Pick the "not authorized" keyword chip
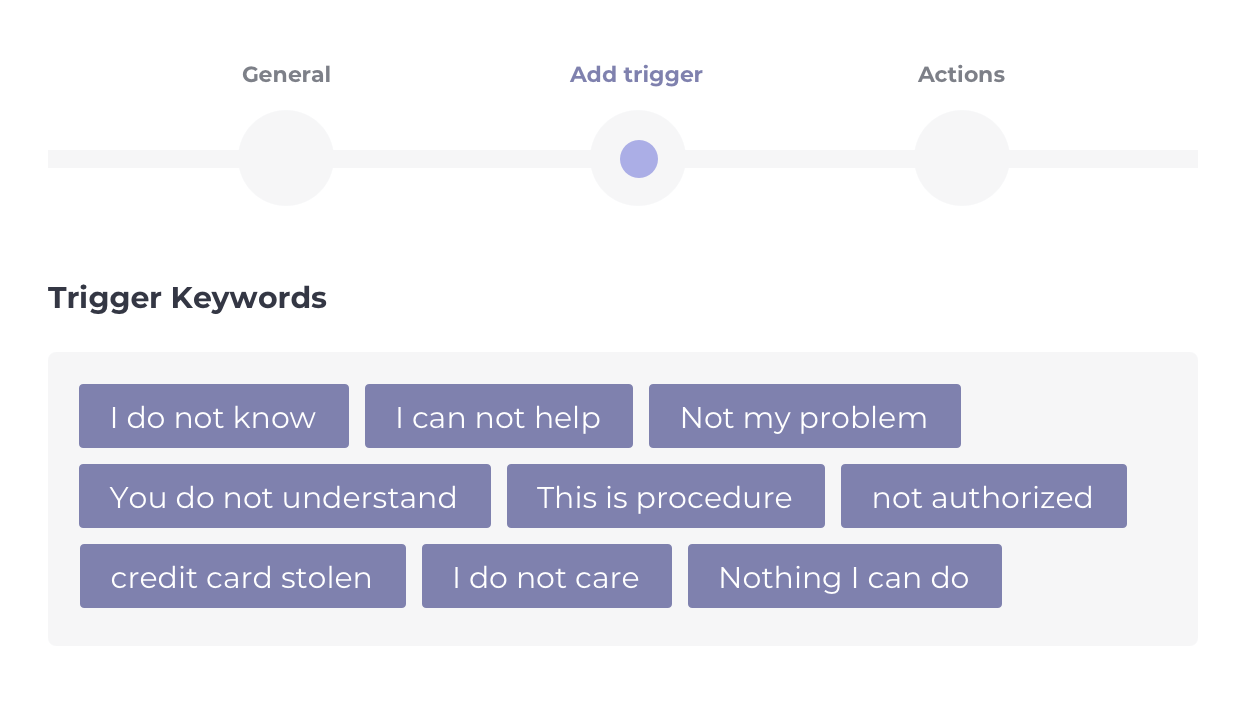This screenshot has height=706, width=1246. point(984,496)
